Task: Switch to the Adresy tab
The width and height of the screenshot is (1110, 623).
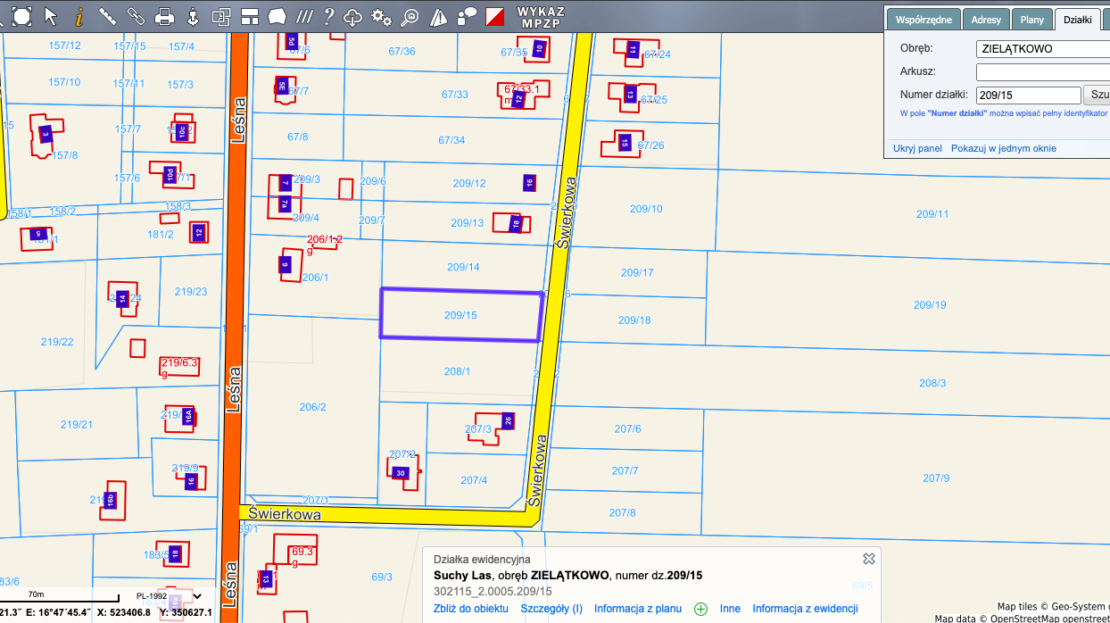Action: (985, 19)
